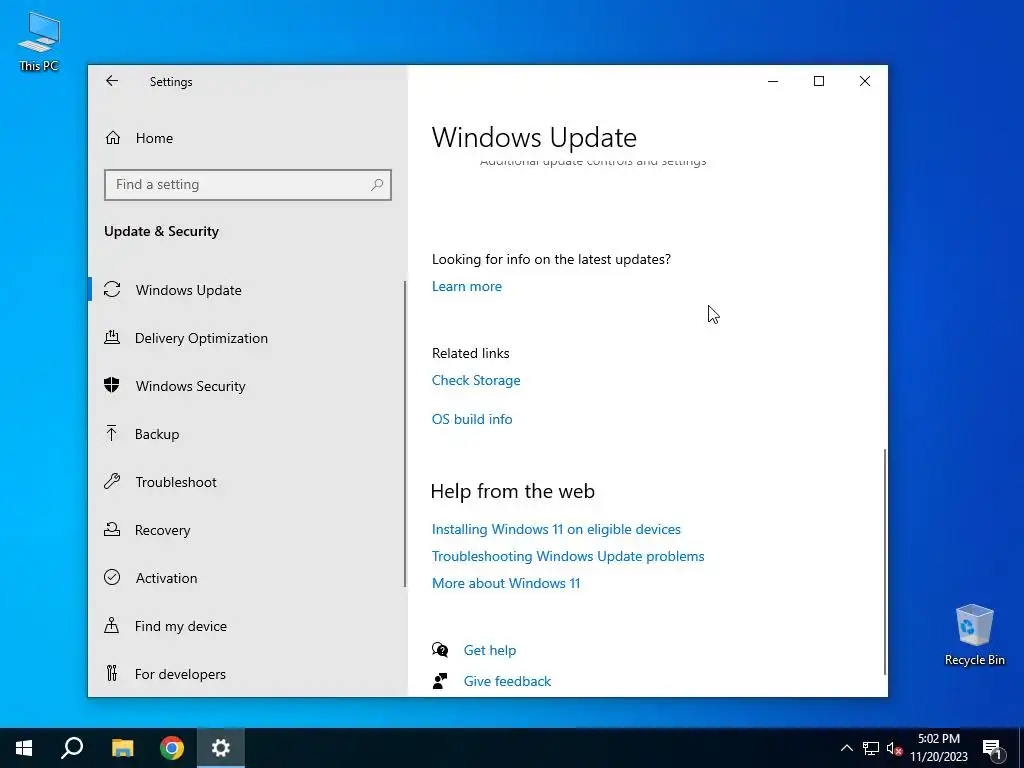Click the Give feedback person icon
Screen dimensions: 1024x768
pos(440,681)
